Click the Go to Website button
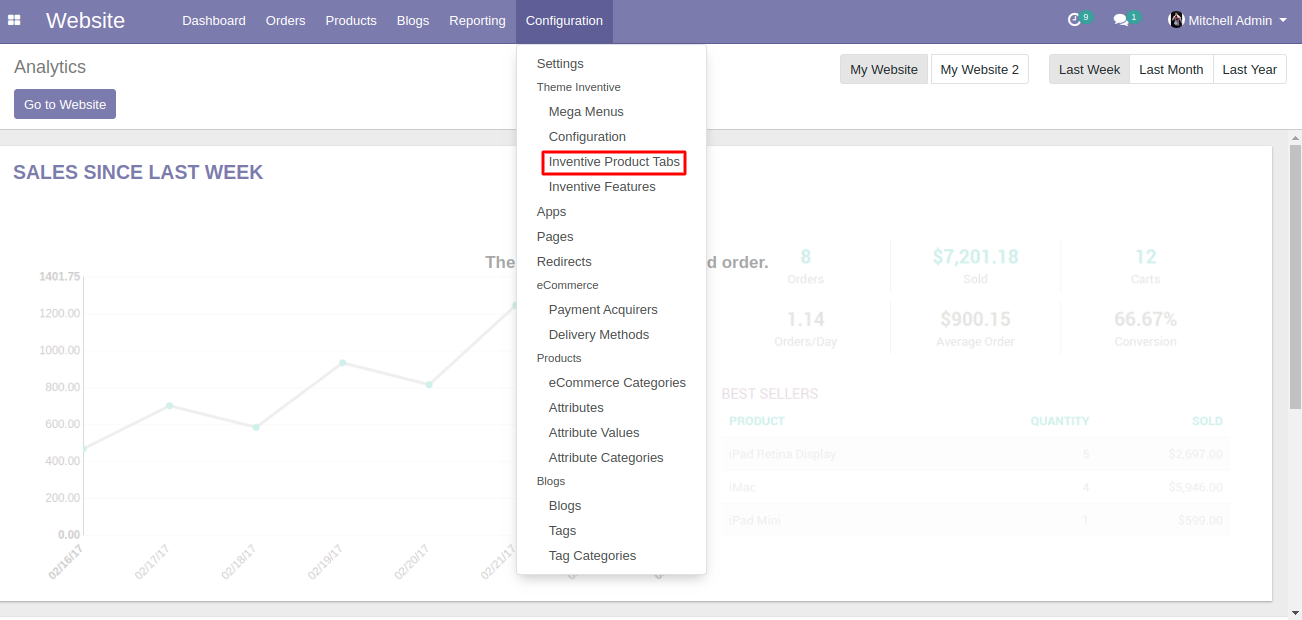The width and height of the screenshot is (1302, 620). (65, 104)
